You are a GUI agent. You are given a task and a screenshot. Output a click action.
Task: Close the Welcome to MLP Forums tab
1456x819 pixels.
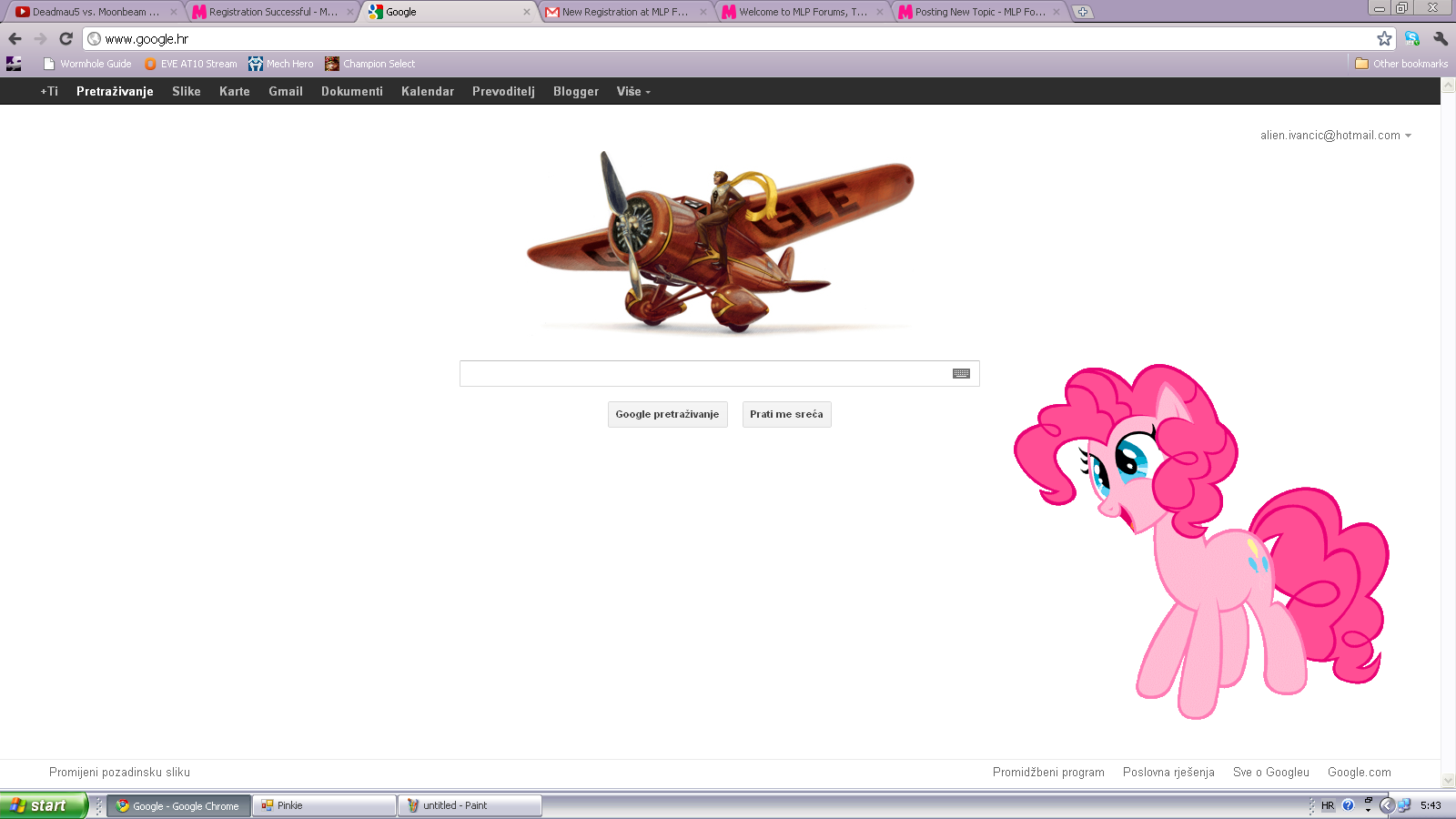coord(880,12)
